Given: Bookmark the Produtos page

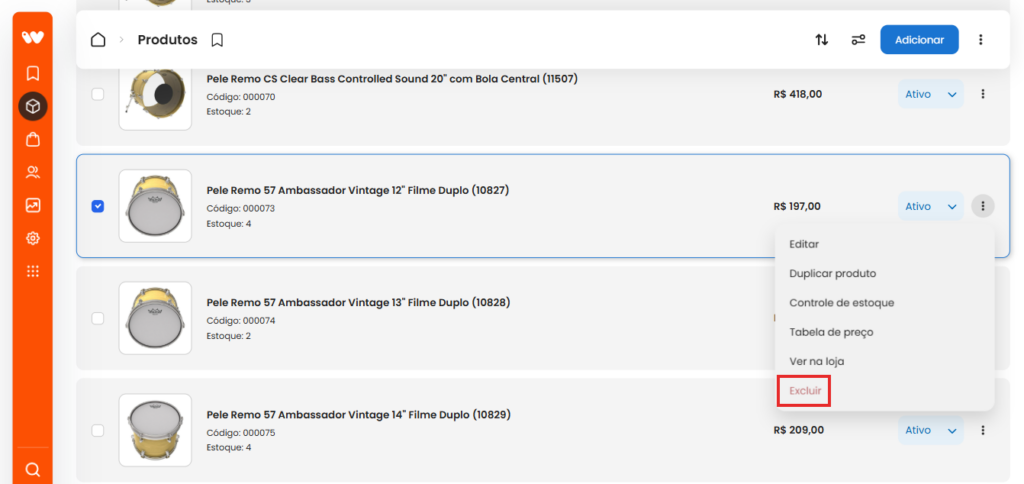Looking at the screenshot, I should (x=217, y=40).
